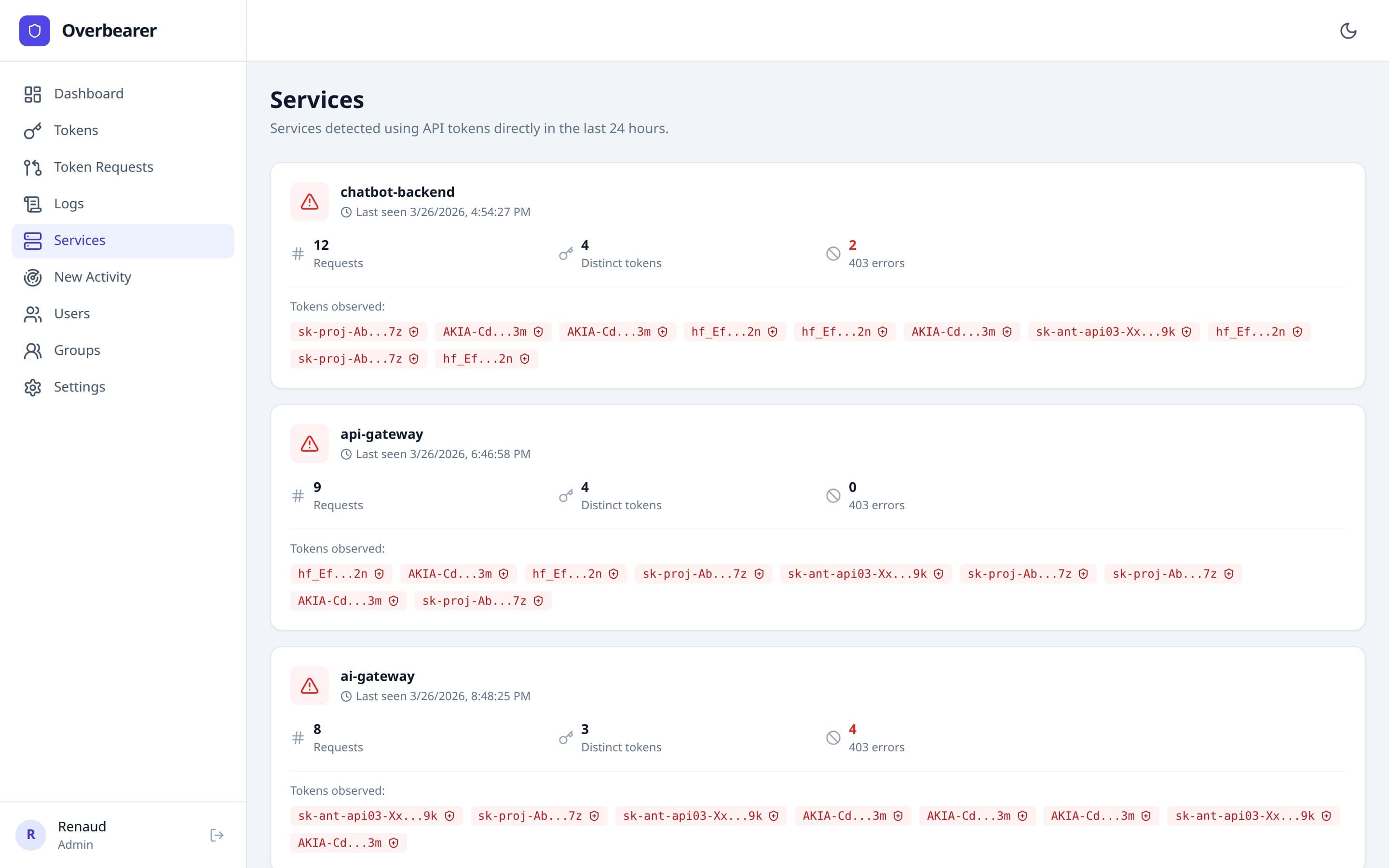This screenshot has height=868, width=1389.
Task: Log out using the sign-out icon
Action: coord(217,835)
